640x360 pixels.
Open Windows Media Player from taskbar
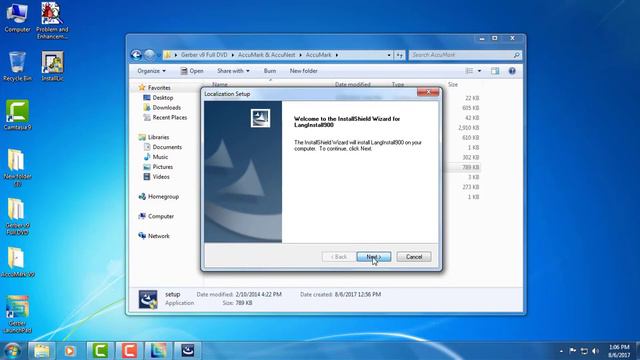(70, 351)
